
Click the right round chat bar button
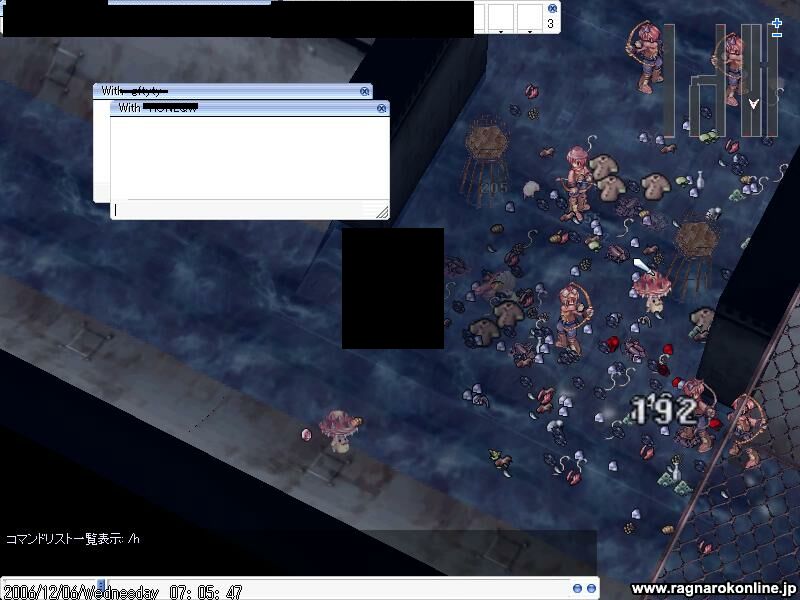click(591, 588)
